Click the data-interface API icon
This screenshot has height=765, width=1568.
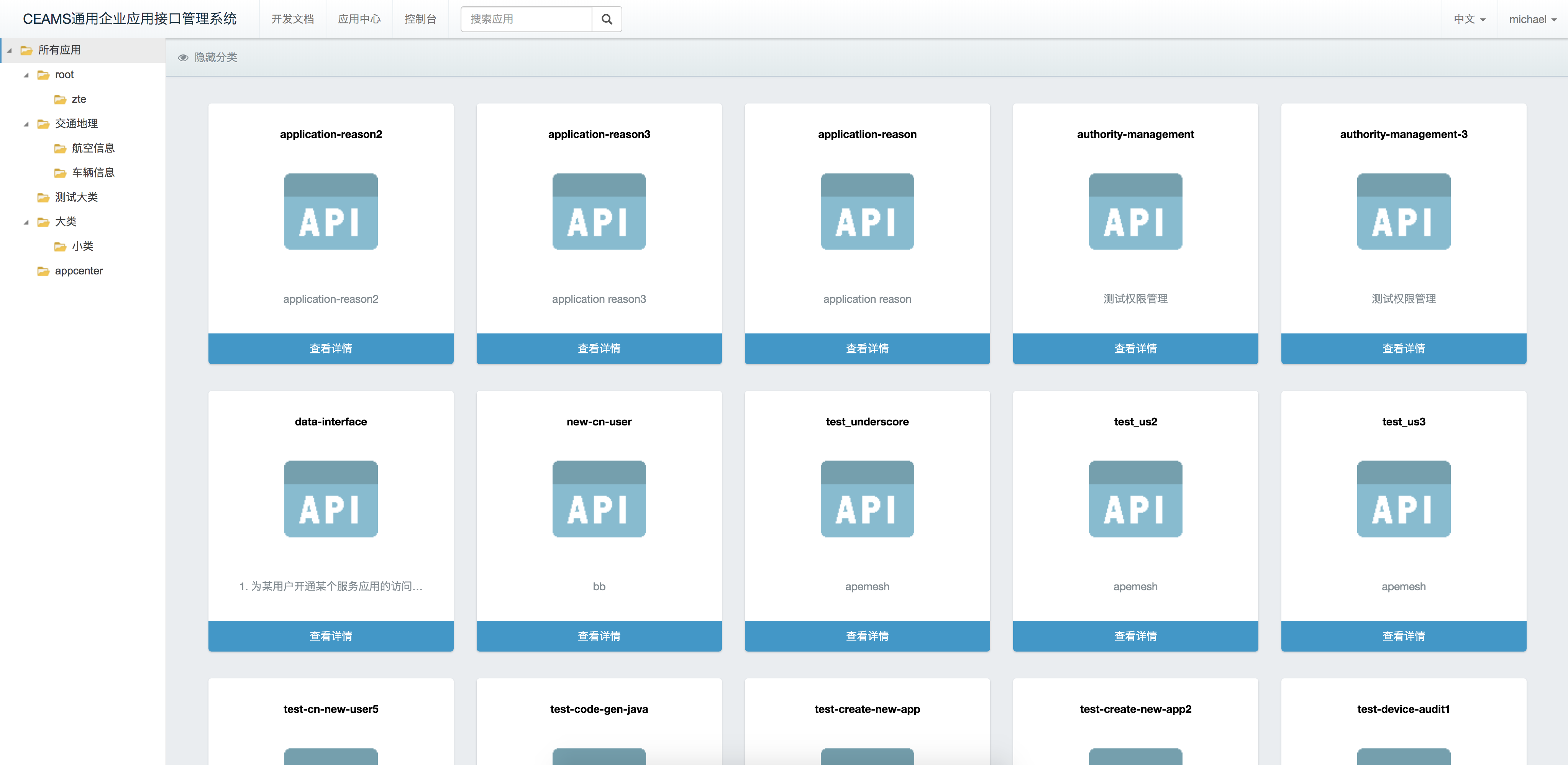pyautogui.click(x=331, y=499)
